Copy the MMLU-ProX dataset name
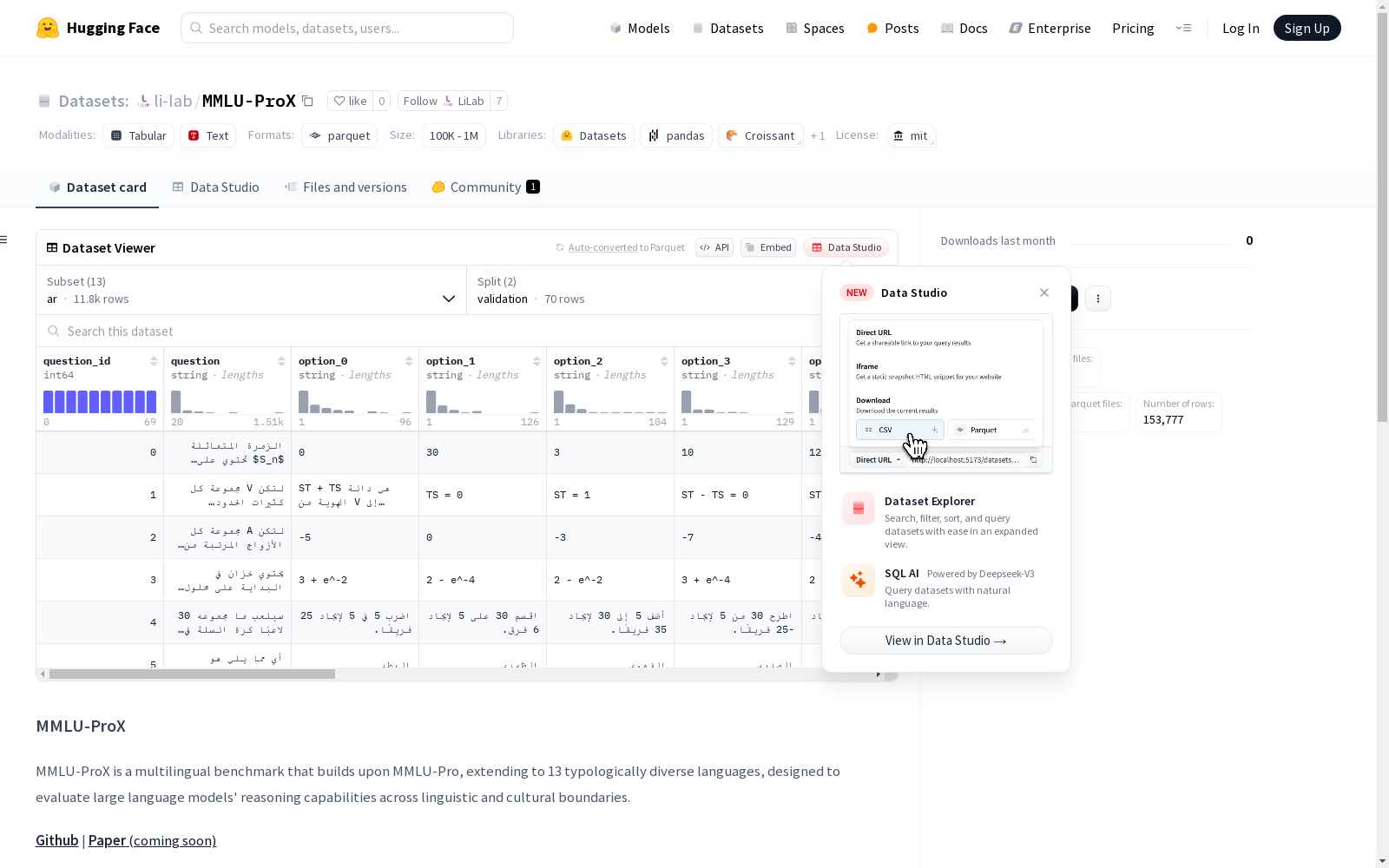The width and height of the screenshot is (1389, 868). (307, 101)
